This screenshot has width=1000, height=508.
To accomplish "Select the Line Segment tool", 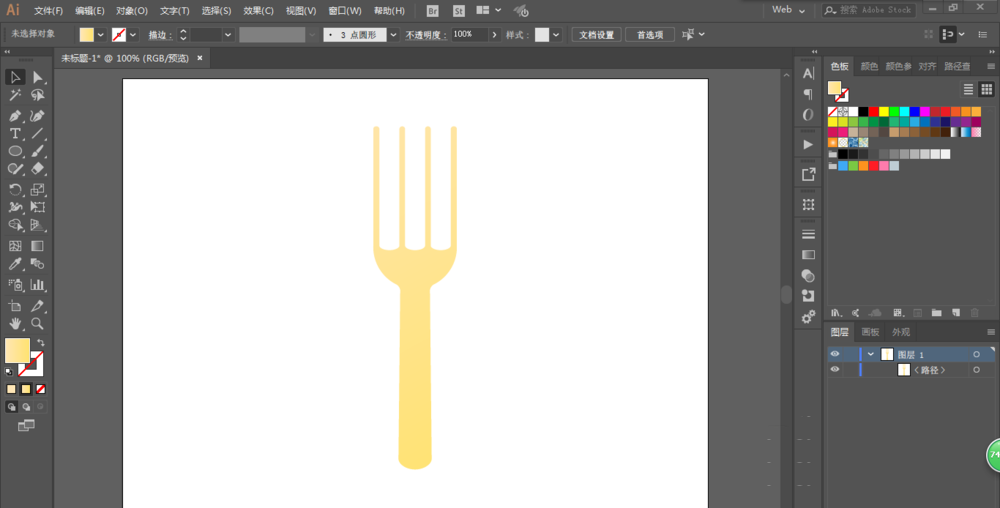I will click(x=38, y=134).
